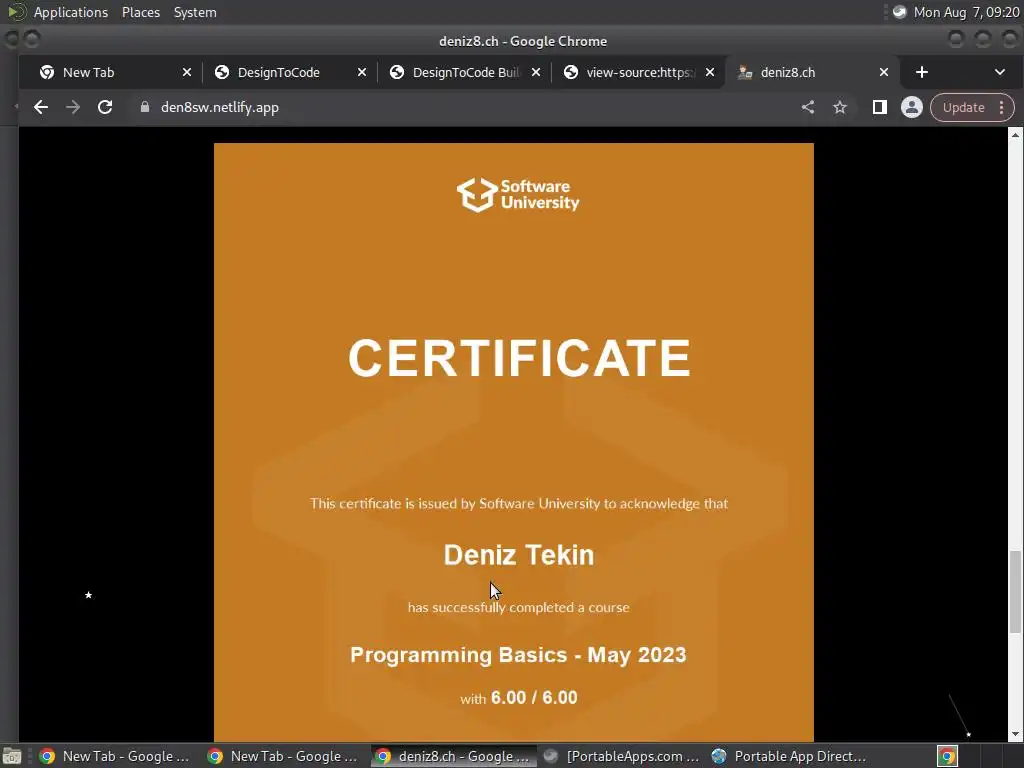The height and width of the screenshot is (768, 1024).
Task: Close the deniz8.ch tab
Action: 884,72
